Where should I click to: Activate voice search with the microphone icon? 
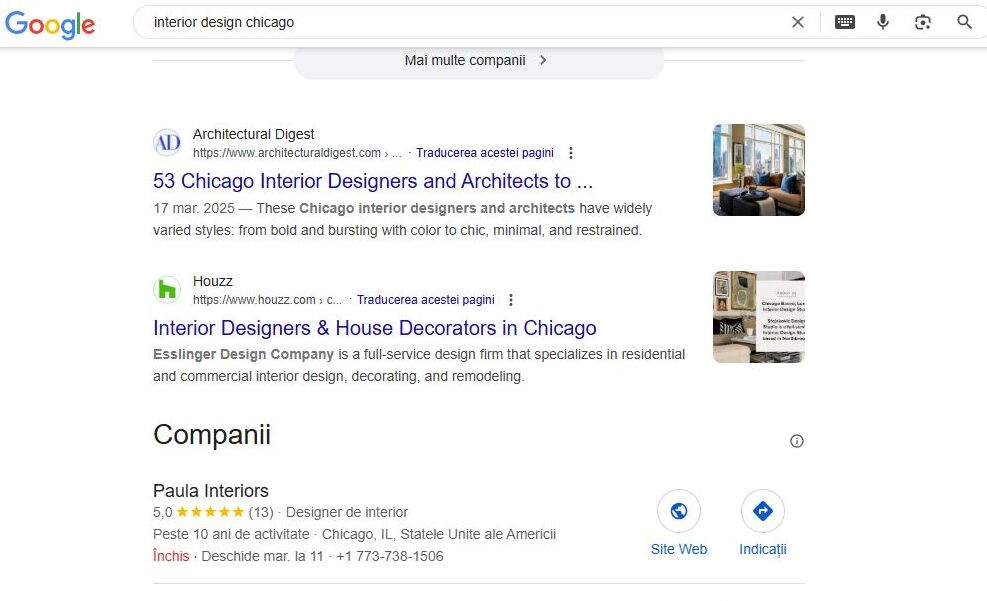coord(883,21)
